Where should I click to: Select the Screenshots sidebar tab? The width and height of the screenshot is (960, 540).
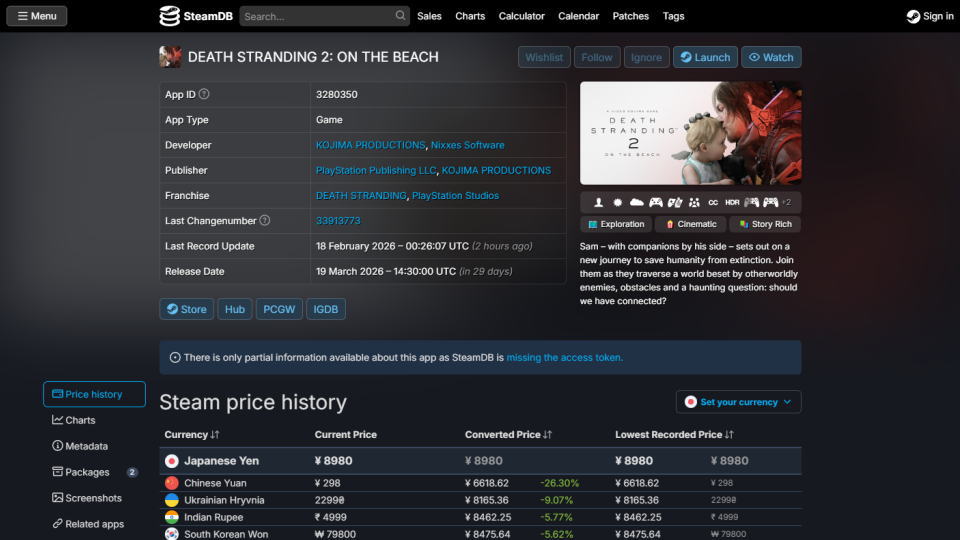click(x=94, y=498)
